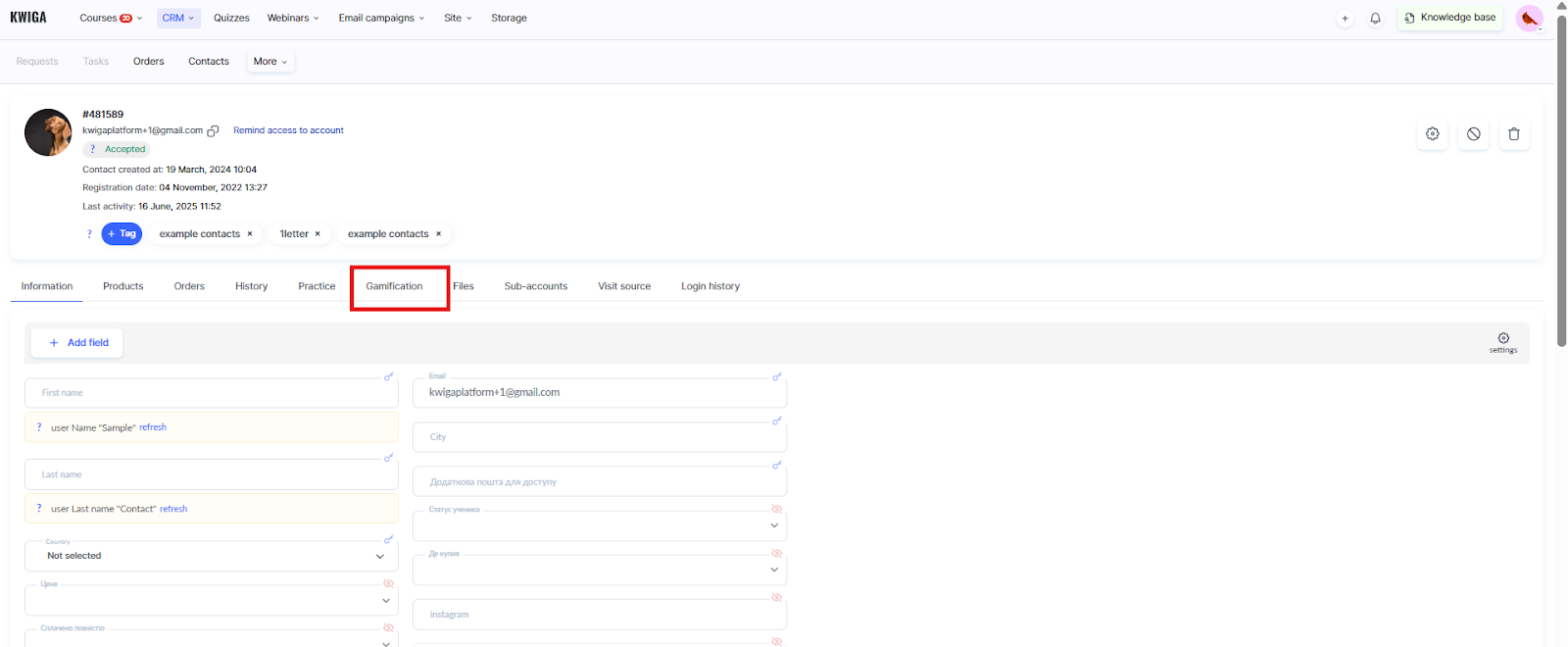This screenshot has width=1568, height=647.
Task: Expand the CRM menu dropdown
Action: point(177,19)
